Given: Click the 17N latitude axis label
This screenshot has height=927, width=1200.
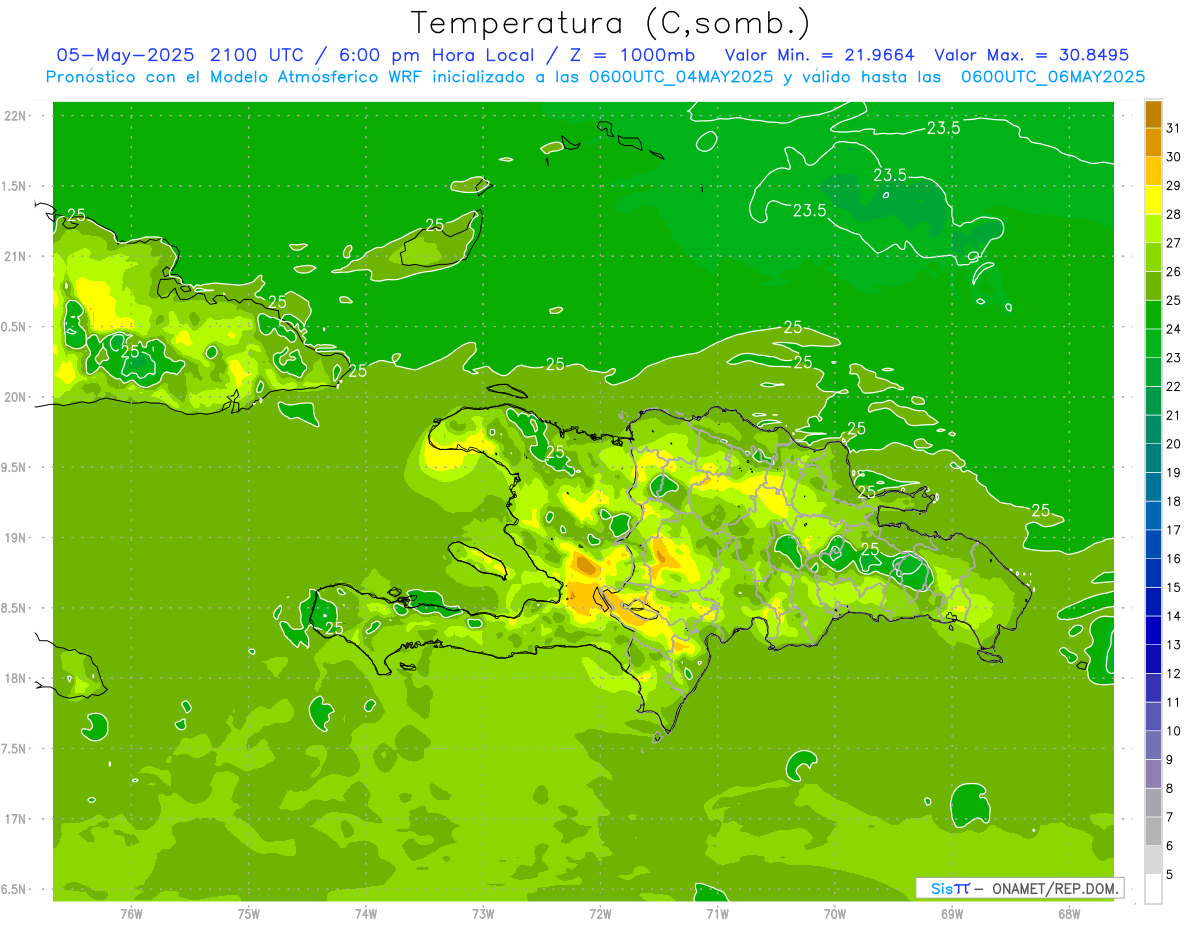Looking at the screenshot, I should click(15, 819).
